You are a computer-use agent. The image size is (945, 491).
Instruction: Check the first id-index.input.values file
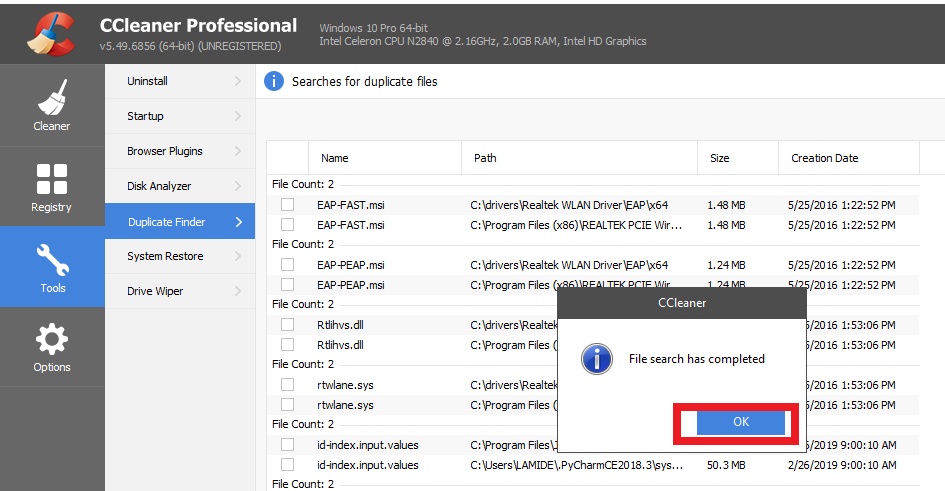tap(287, 445)
